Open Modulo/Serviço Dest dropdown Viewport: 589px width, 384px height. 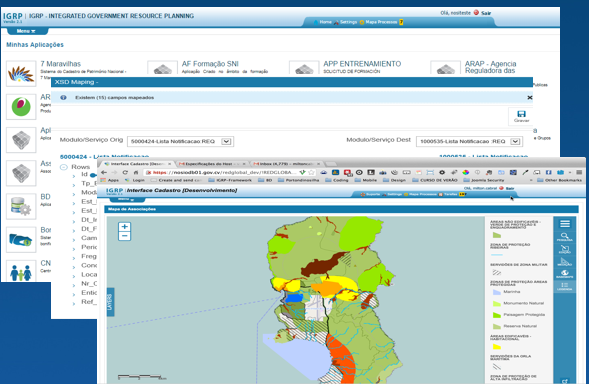point(470,142)
